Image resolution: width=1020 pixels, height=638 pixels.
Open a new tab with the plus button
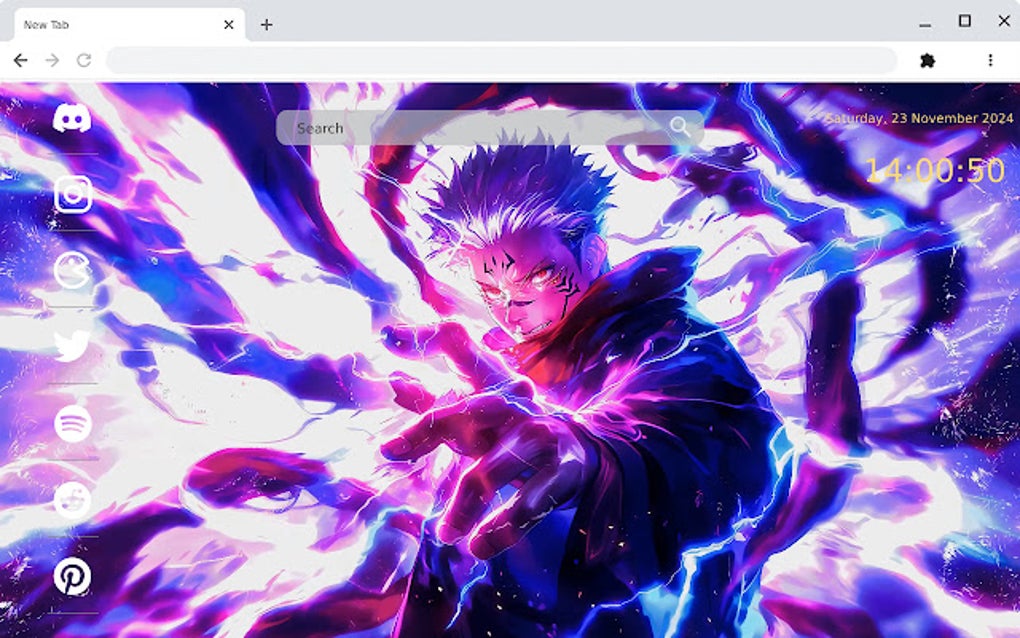pyautogui.click(x=266, y=24)
